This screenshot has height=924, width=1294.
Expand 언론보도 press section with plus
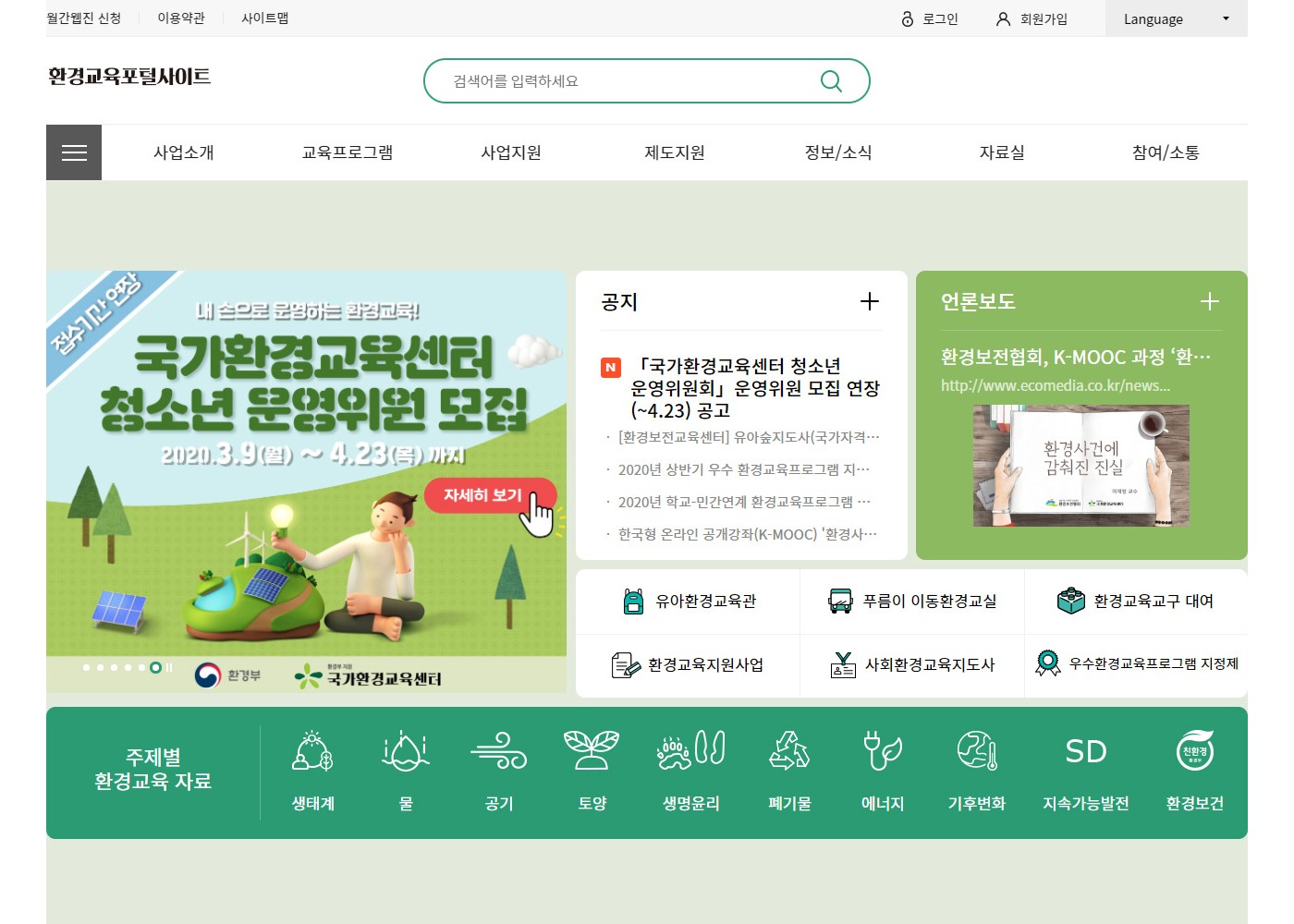(x=1209, y=301)
